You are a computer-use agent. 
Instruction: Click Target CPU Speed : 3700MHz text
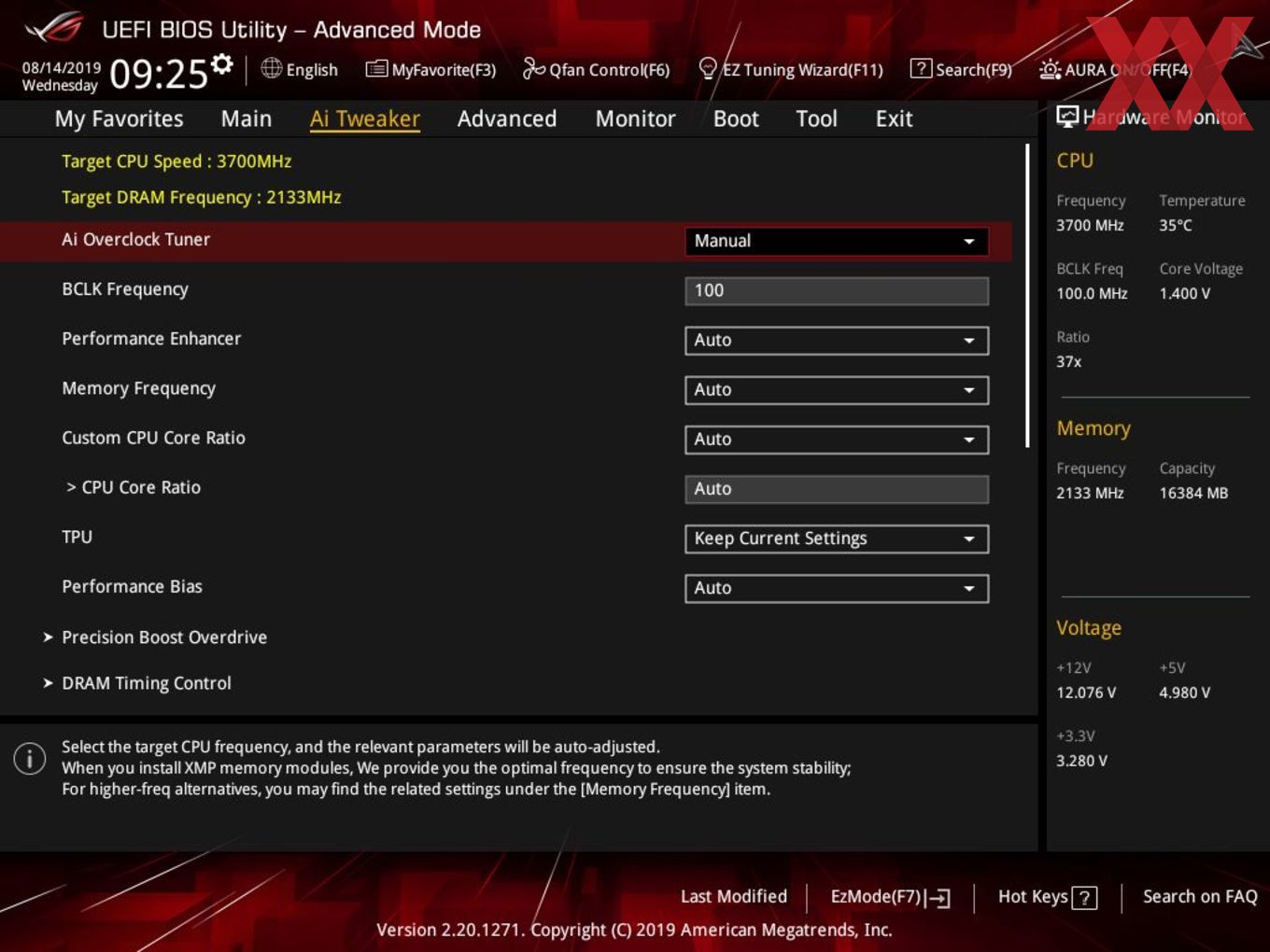(x=176, y=161)
